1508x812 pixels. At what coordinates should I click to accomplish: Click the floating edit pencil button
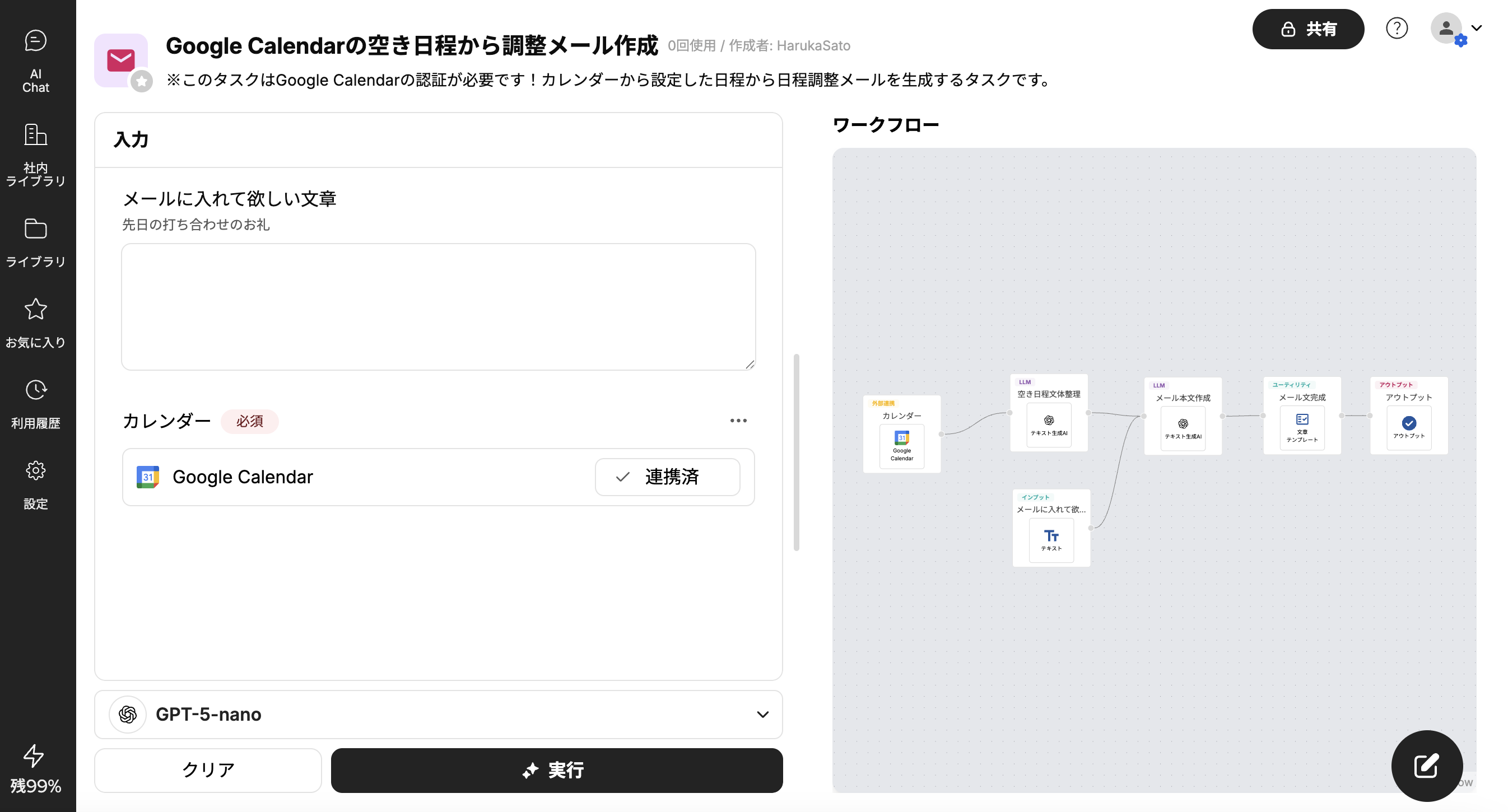(1426, 765)
